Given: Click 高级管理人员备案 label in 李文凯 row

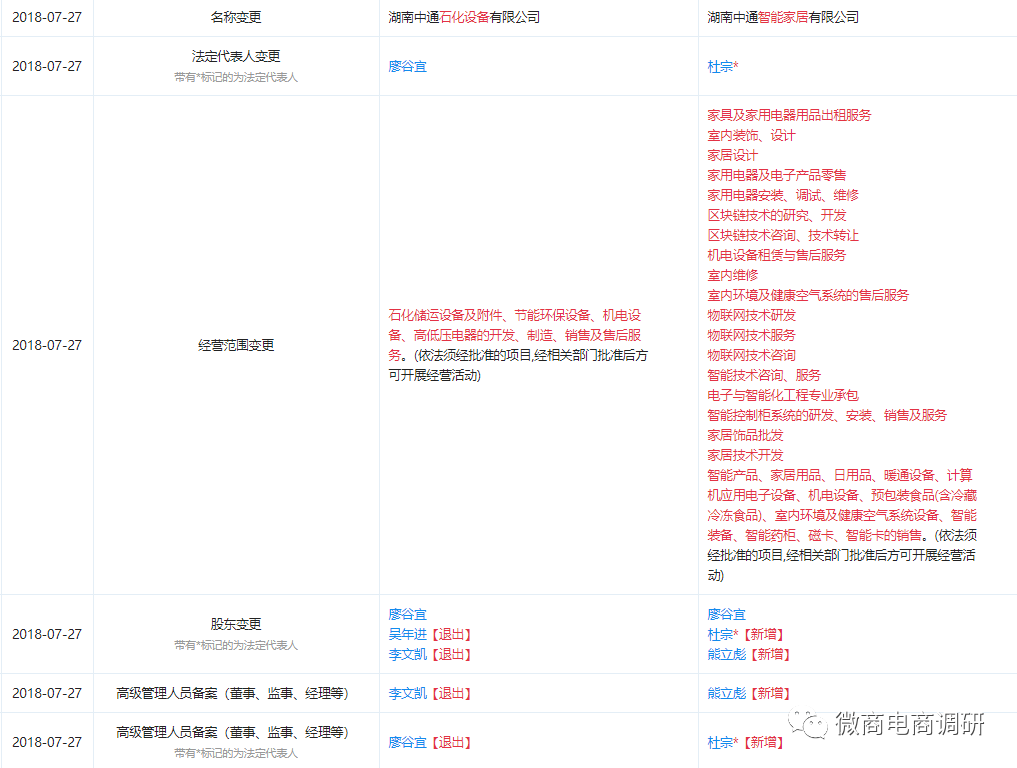Looking at the screenshot, I should click(x=232, y=693).
